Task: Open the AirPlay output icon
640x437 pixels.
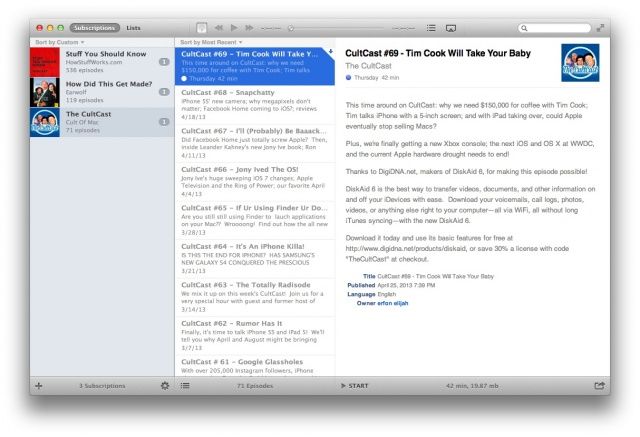Action: [451, 28]
